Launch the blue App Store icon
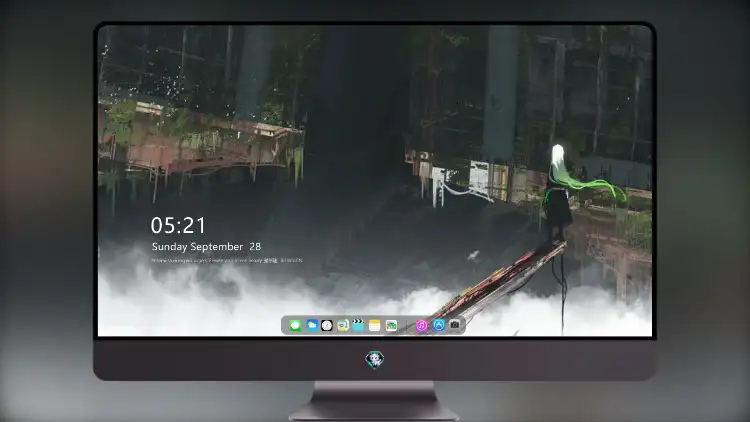The image size is (750, 422). [439, 325]
